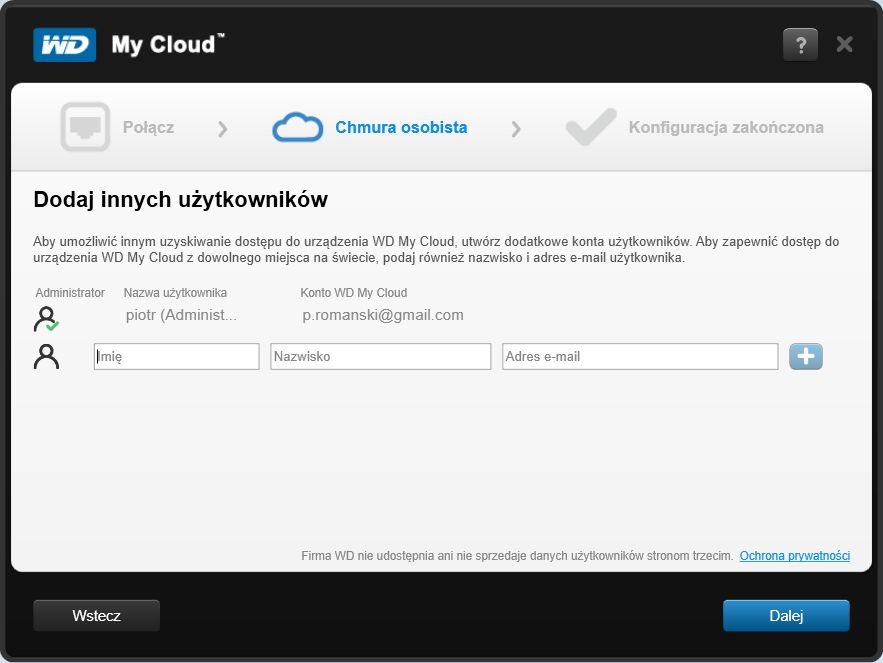
Task: Open help with the question mark button
Action: point(800,45)
